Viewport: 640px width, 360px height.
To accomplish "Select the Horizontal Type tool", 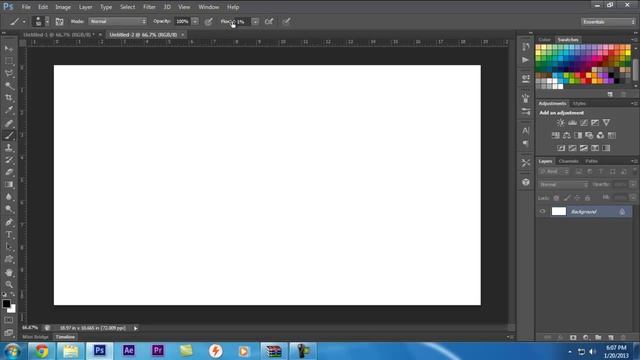I will click(x=9, y=235).
